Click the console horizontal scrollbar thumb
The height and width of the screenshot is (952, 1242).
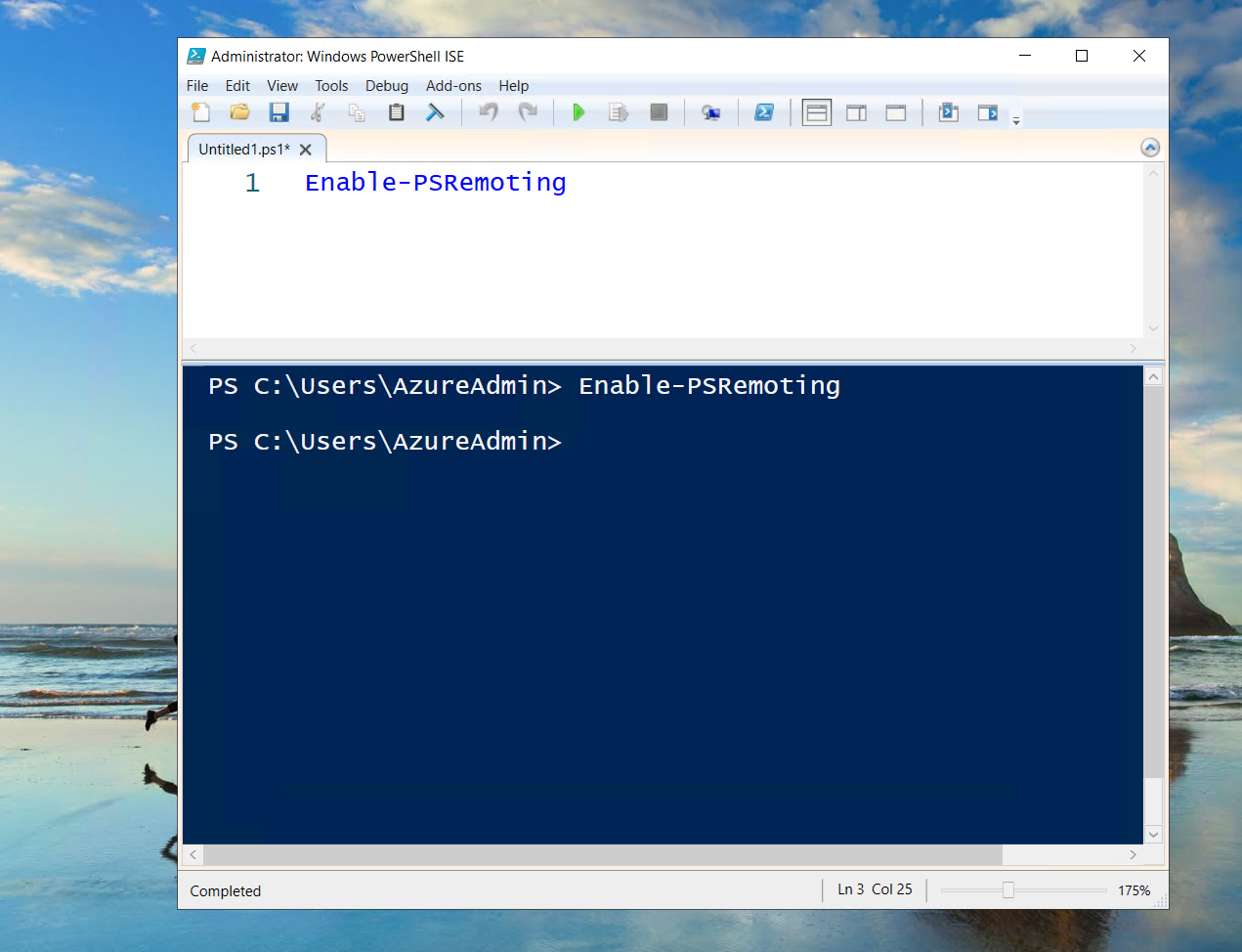pyautogui.click(x=603, y=854)
